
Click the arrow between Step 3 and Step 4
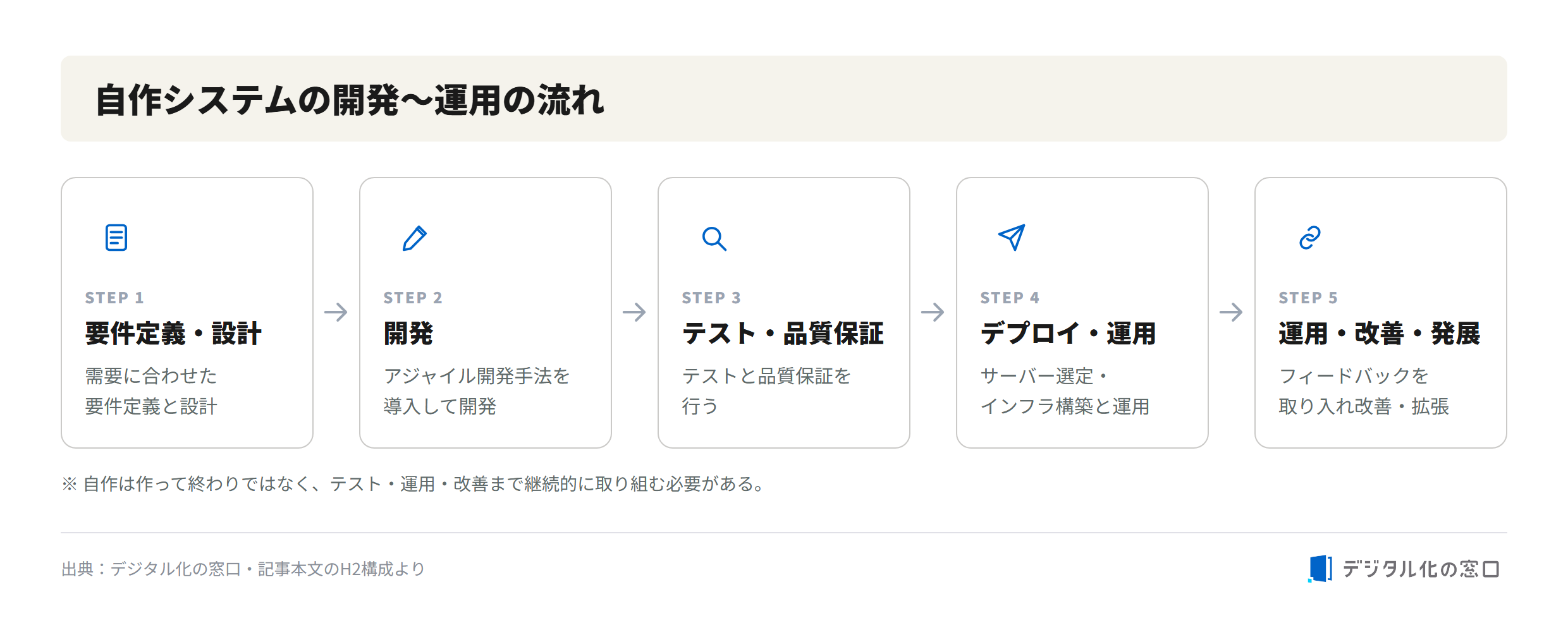(933, 312)
